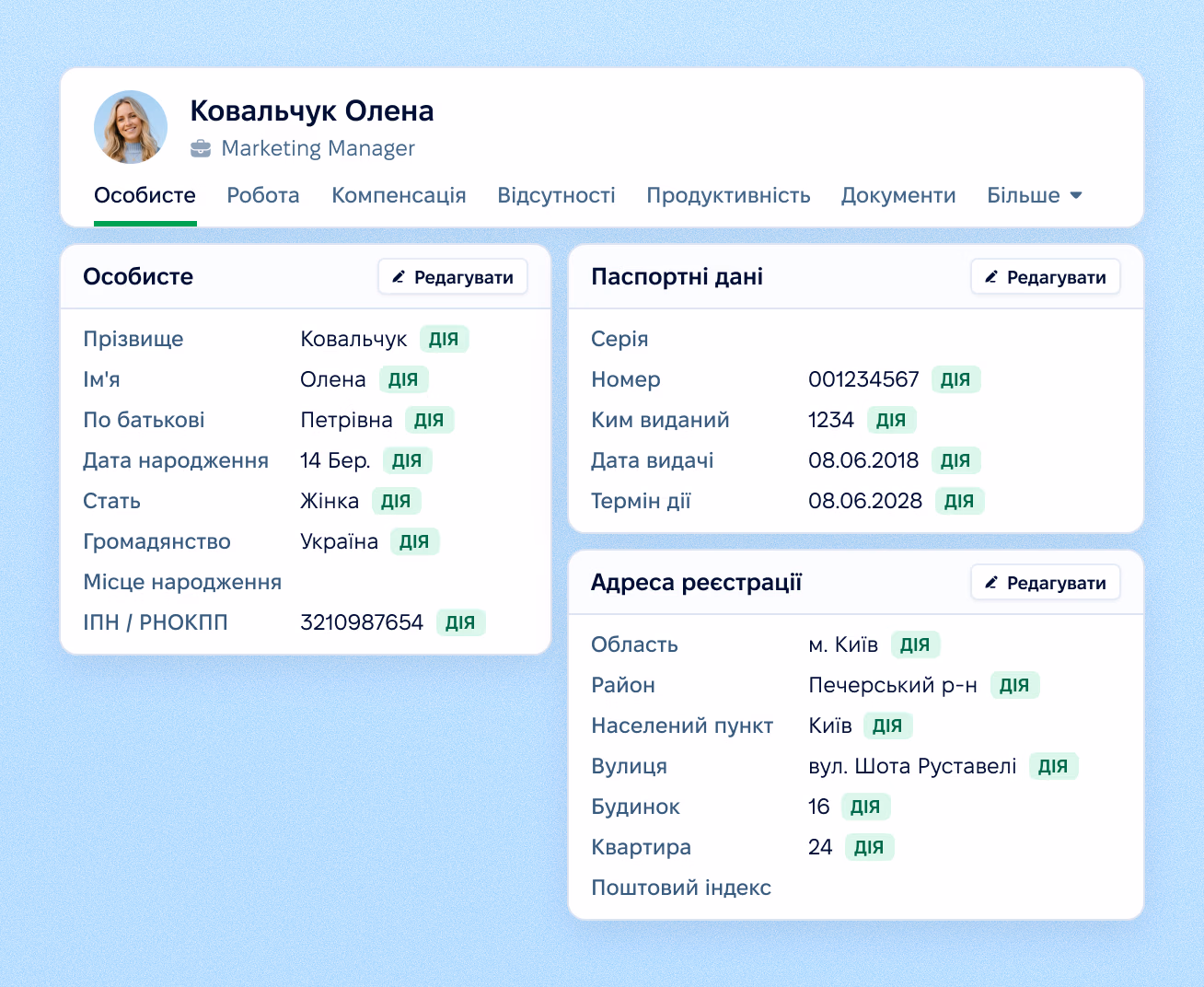Click the street value вул. Шота Руставелі

(912, 766)
